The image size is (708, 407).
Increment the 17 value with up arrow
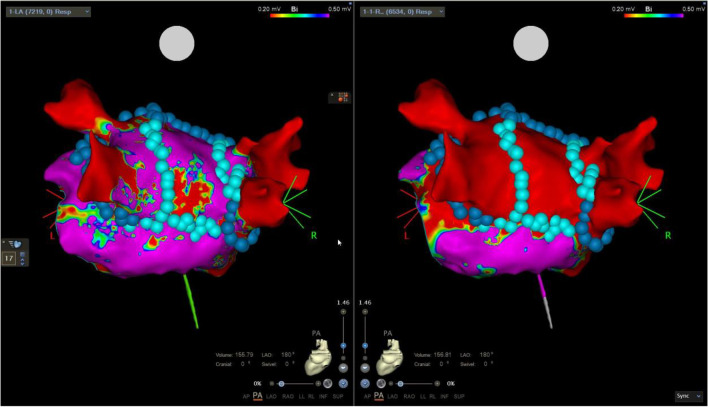(23, 260)
